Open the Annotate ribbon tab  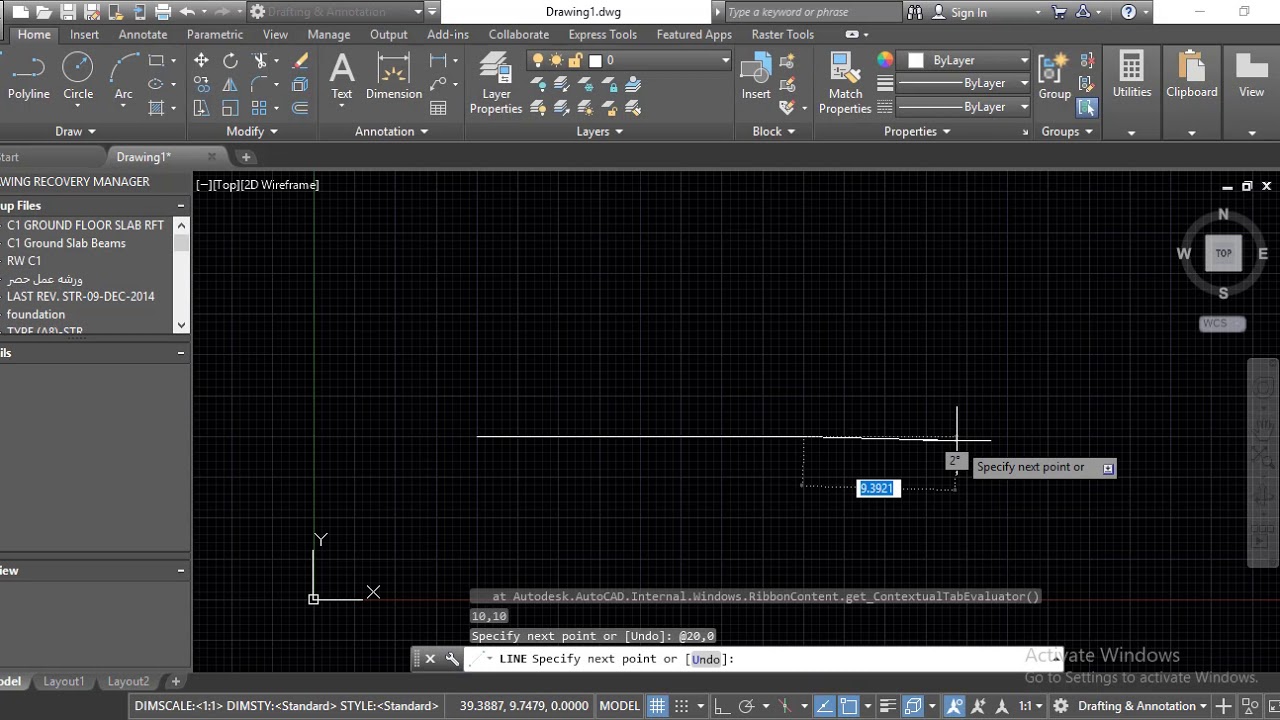[x=143, y=34]
